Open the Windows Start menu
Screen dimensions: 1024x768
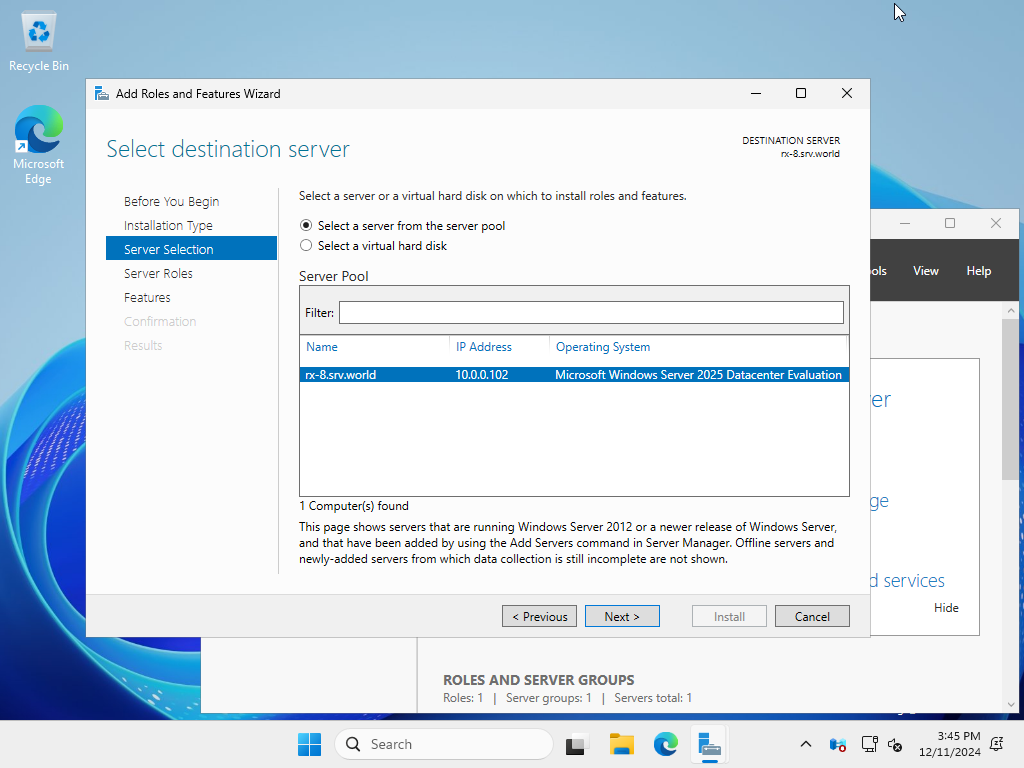coord(309,744)
